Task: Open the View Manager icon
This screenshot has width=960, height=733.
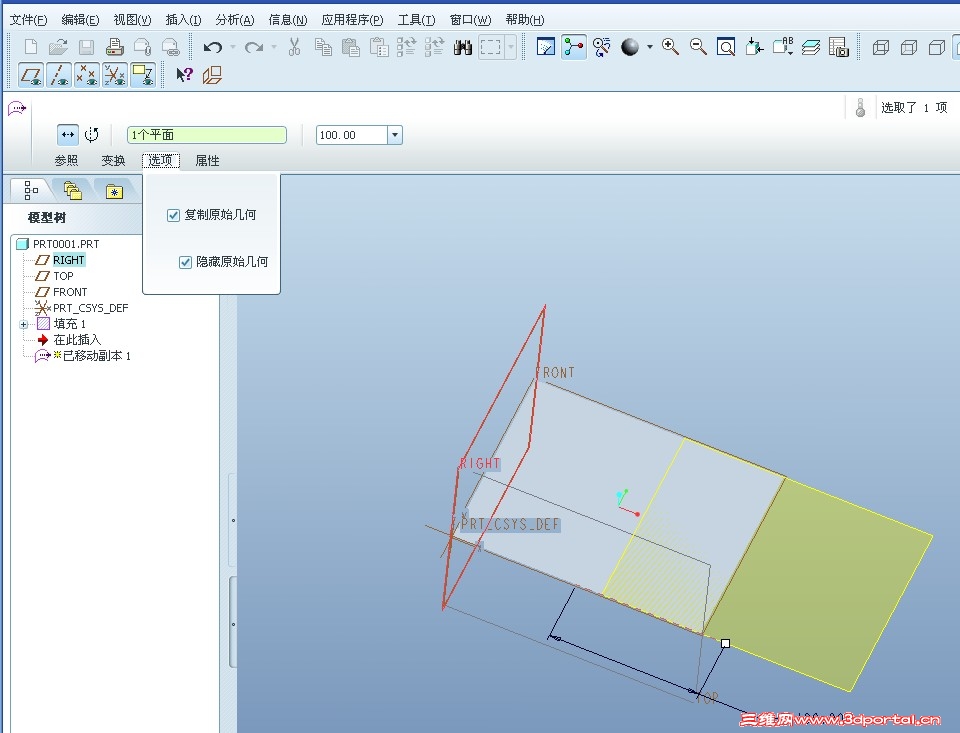Action: click(839, 47)
